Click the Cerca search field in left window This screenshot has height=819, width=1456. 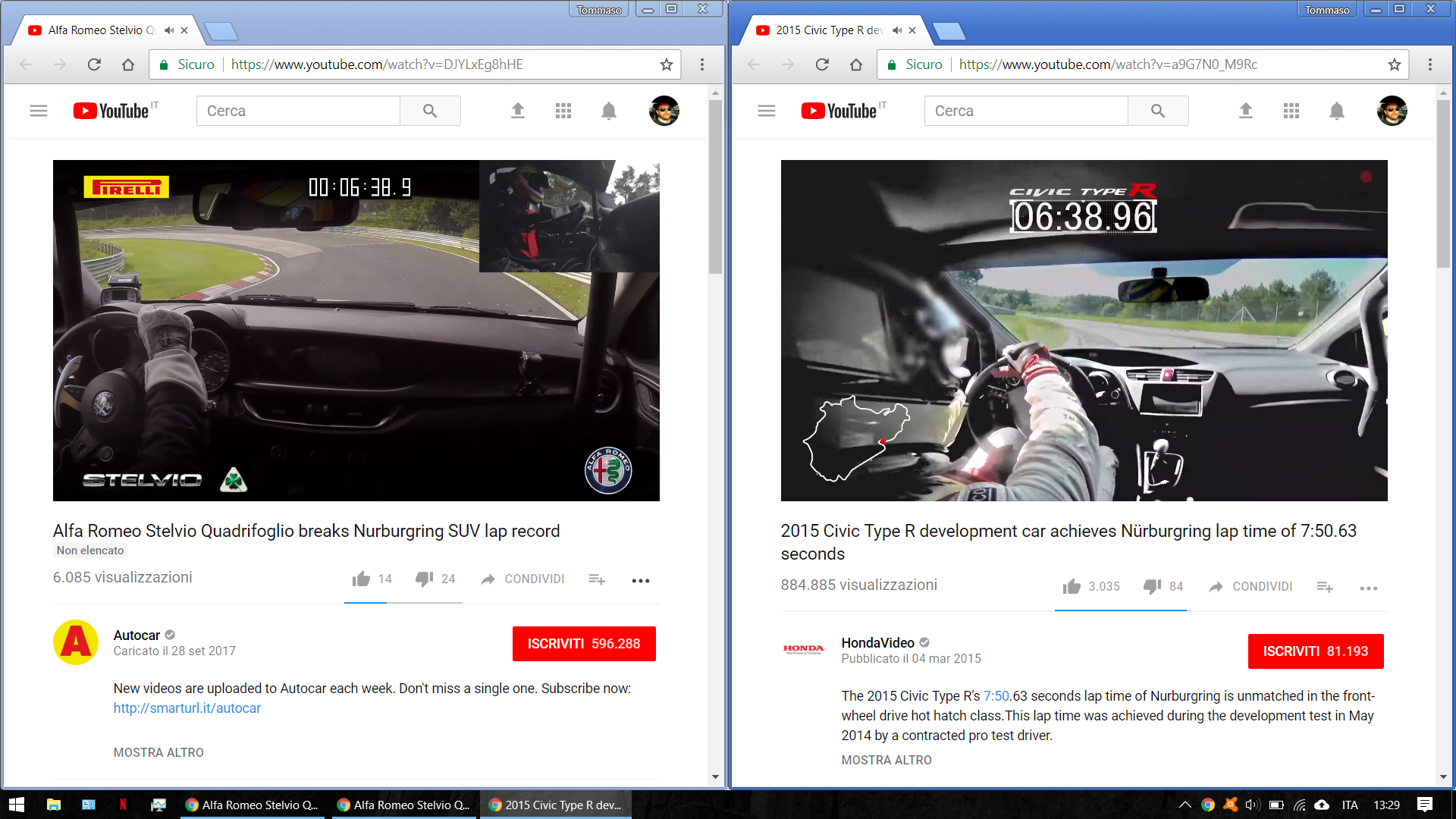point(298,111)
